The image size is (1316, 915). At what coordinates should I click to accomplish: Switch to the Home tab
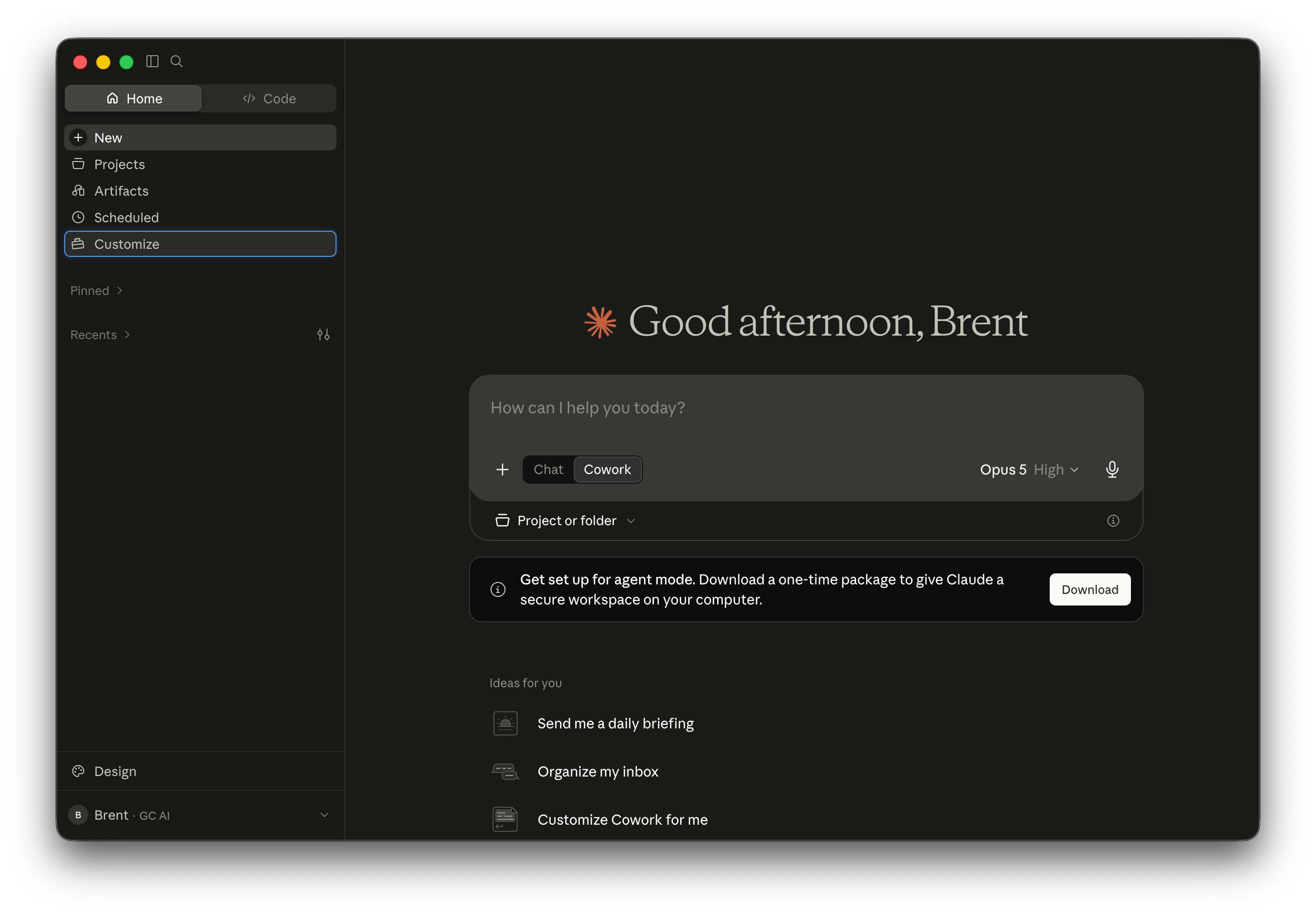click(x=133, y=99)
